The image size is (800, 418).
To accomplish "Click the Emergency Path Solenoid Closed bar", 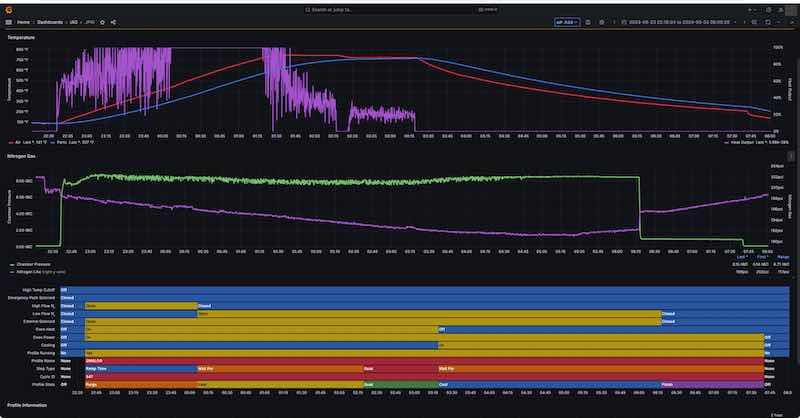I will point(424,298).
